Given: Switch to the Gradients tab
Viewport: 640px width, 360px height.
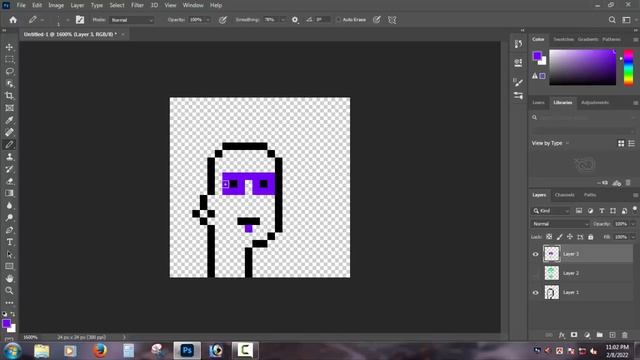Looking at the screenshot, I should [588, 39].
